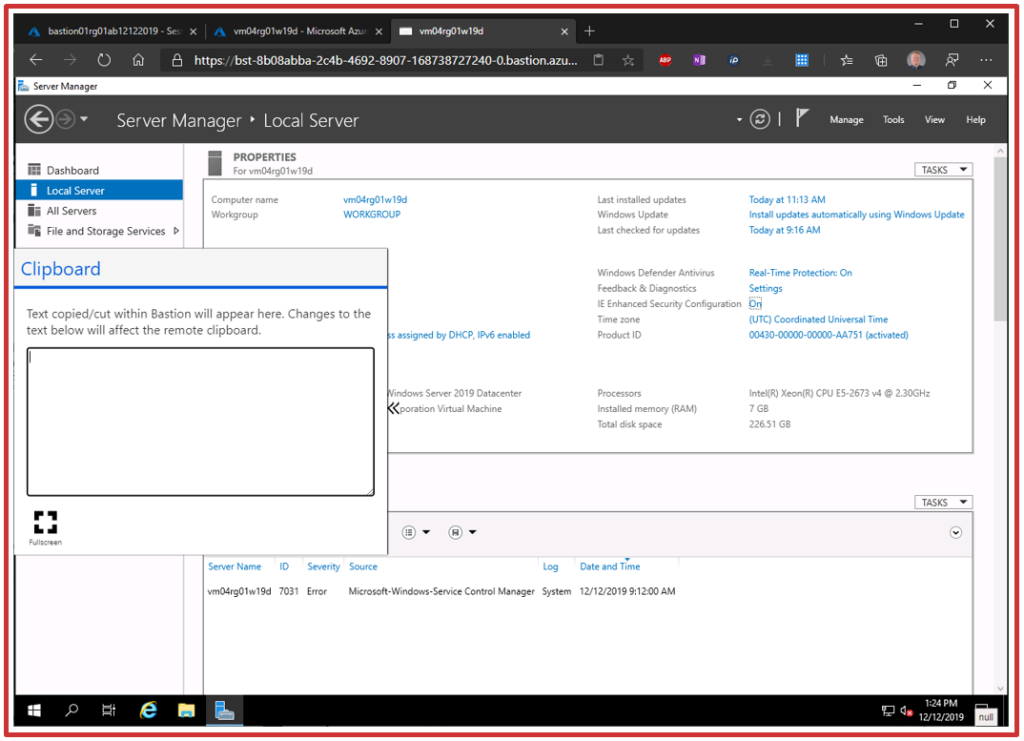Open a new browser tab
Viewport: 1024px width, 741px height.
click(x=590, y=31)
